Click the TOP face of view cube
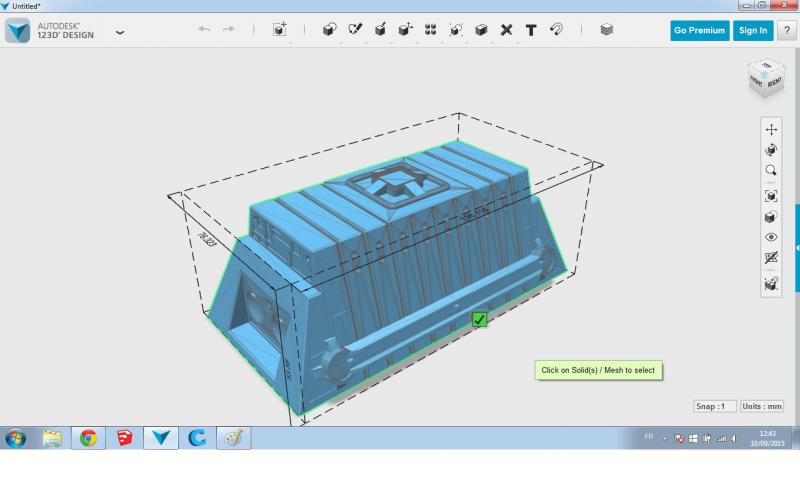The image size is (800, 501). point(766,65)
